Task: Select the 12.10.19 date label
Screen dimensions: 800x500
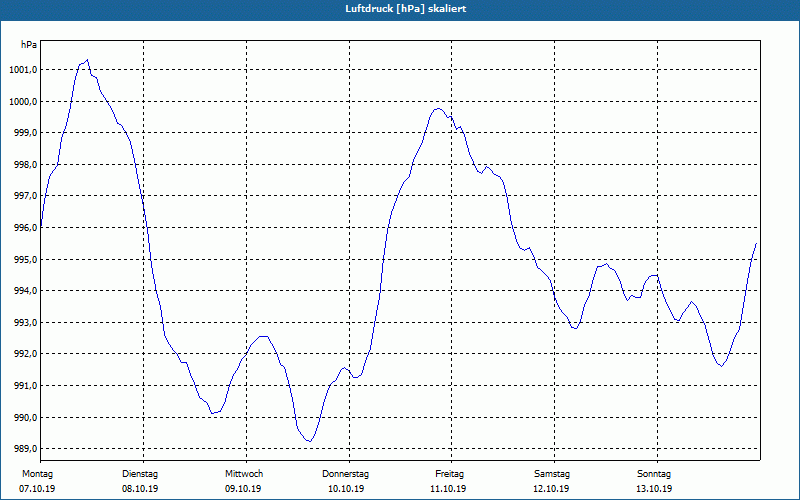Action: point(552,489)
